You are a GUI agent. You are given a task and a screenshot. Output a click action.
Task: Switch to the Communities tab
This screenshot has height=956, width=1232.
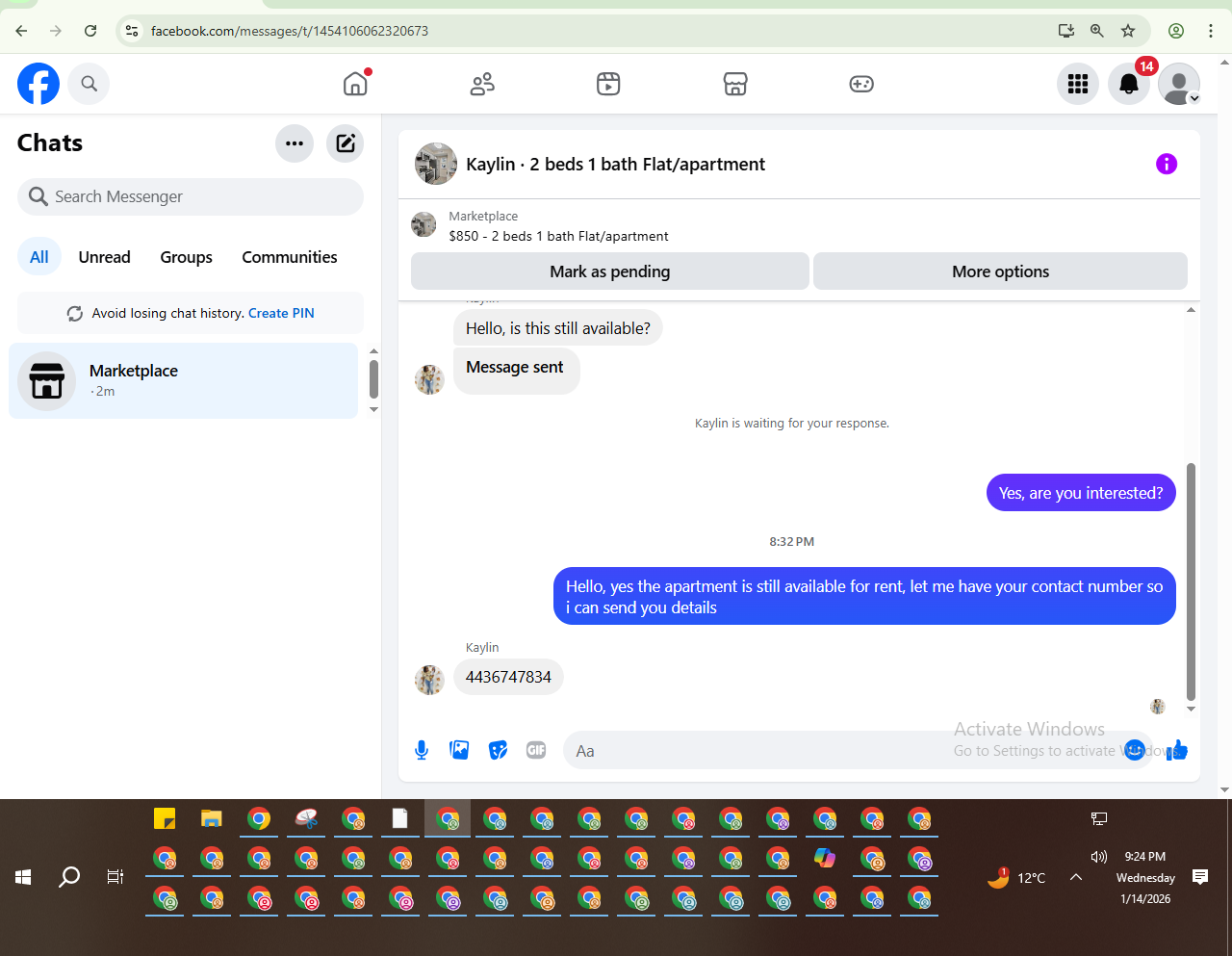[290, 257]
